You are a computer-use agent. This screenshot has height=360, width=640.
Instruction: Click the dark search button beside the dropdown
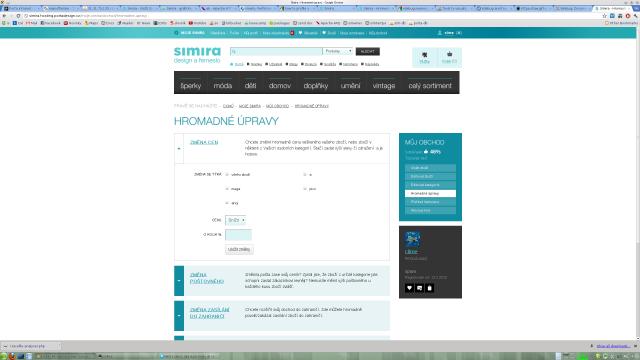tap(368, 51)
